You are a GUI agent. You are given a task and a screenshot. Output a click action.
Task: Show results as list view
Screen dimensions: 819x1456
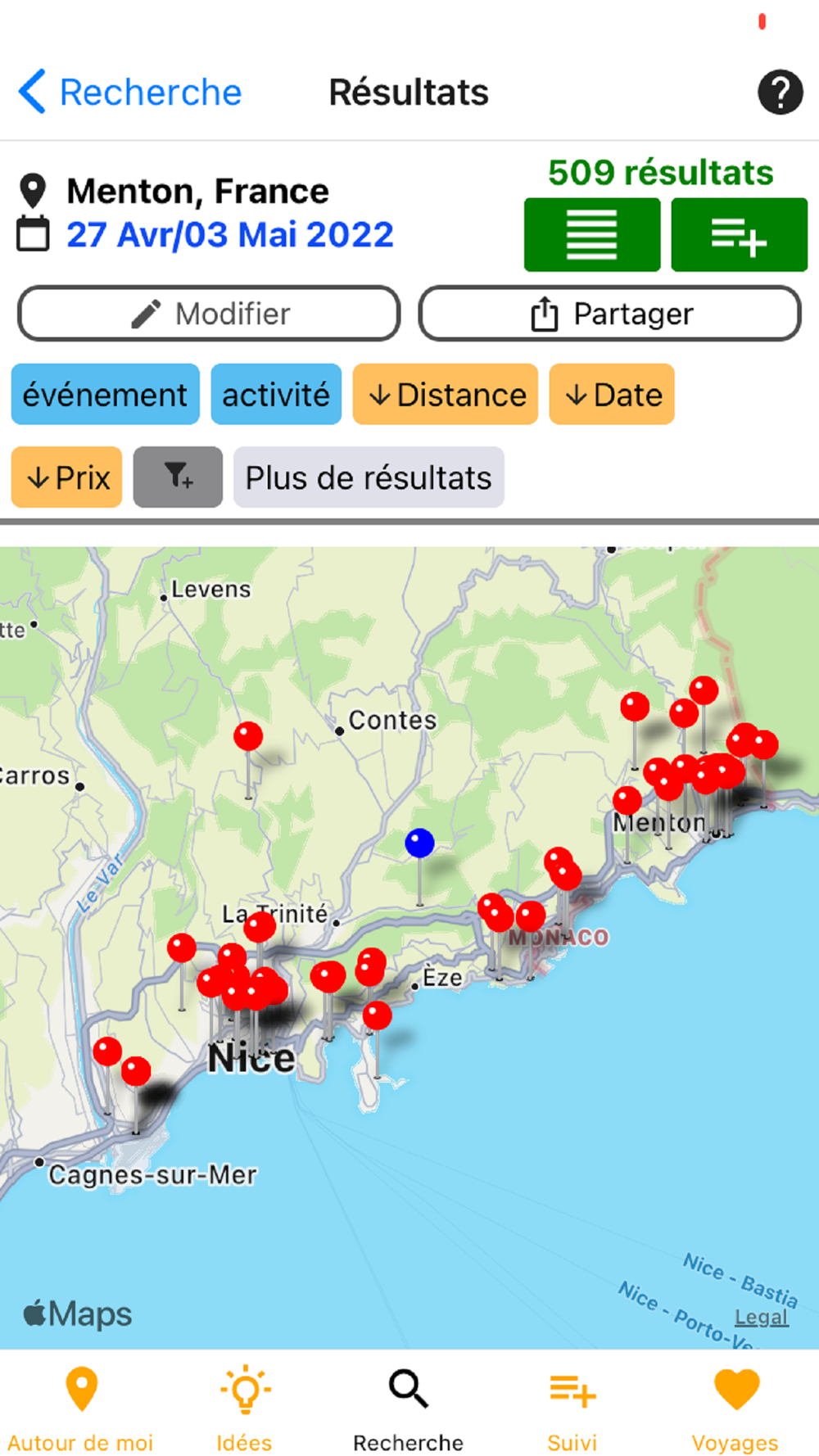pyautogui.click(x=592, y=234)
